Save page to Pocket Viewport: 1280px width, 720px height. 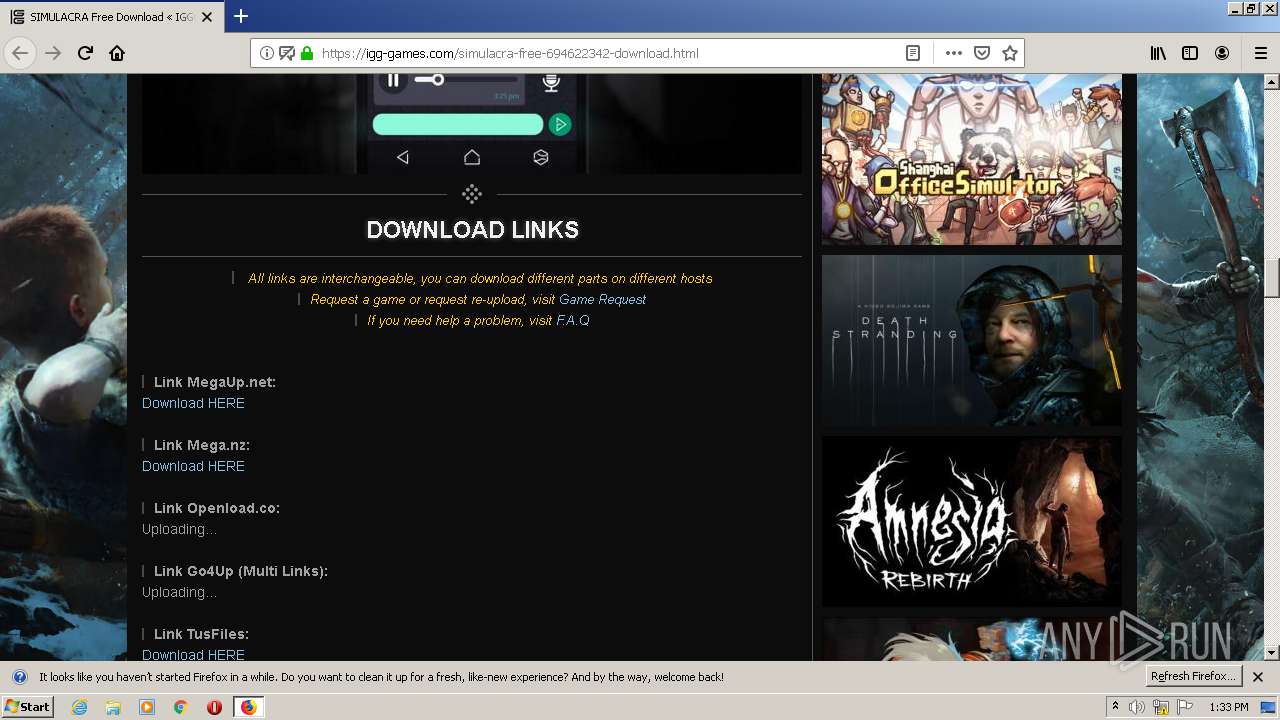click(982, 53)
